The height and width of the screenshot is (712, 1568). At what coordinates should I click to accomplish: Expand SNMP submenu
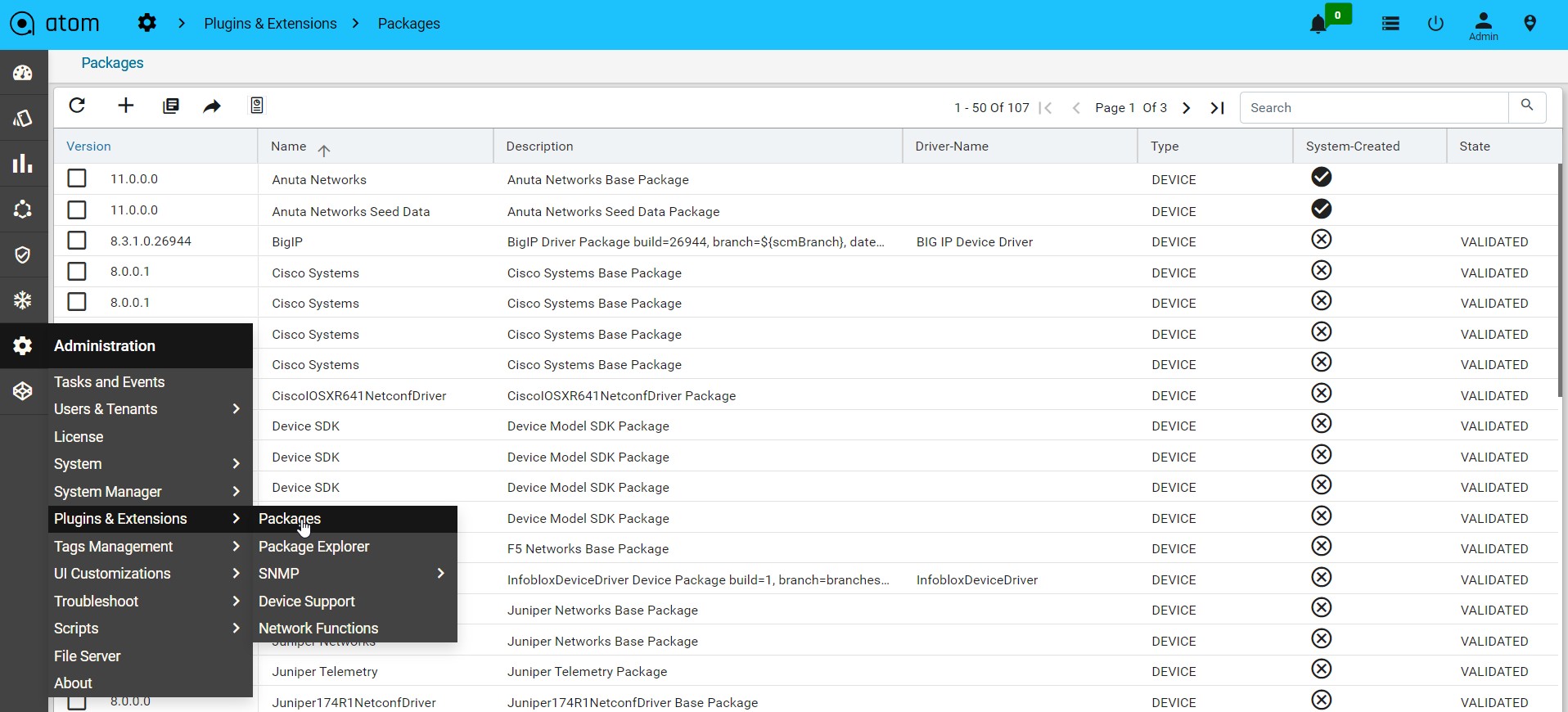tap(440, 574)
